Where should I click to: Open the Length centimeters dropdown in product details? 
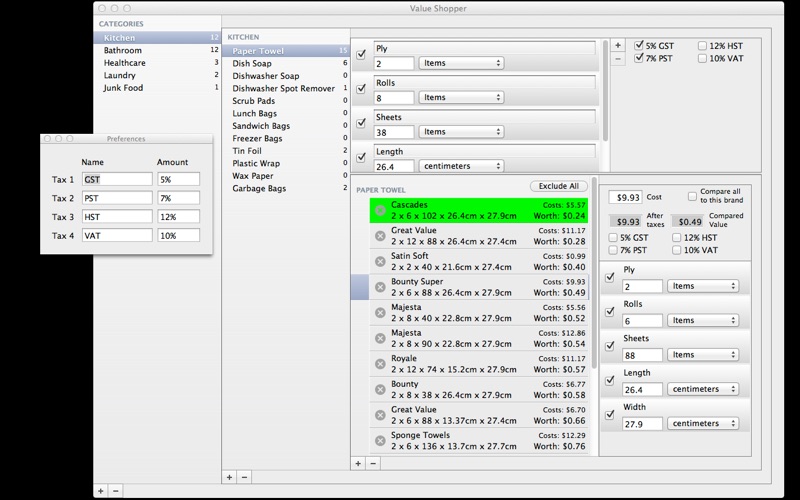(x=703, y=389)
